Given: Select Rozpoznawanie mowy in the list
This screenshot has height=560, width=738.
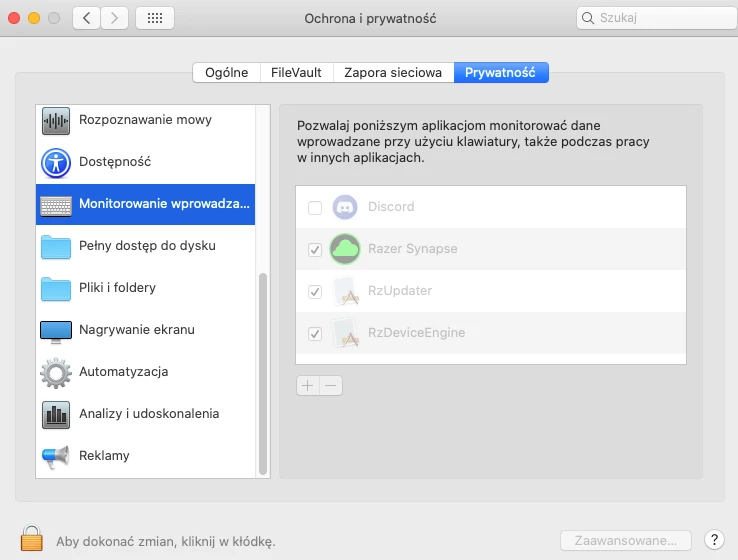Looking at the screenshot, I should coord(145,120).
